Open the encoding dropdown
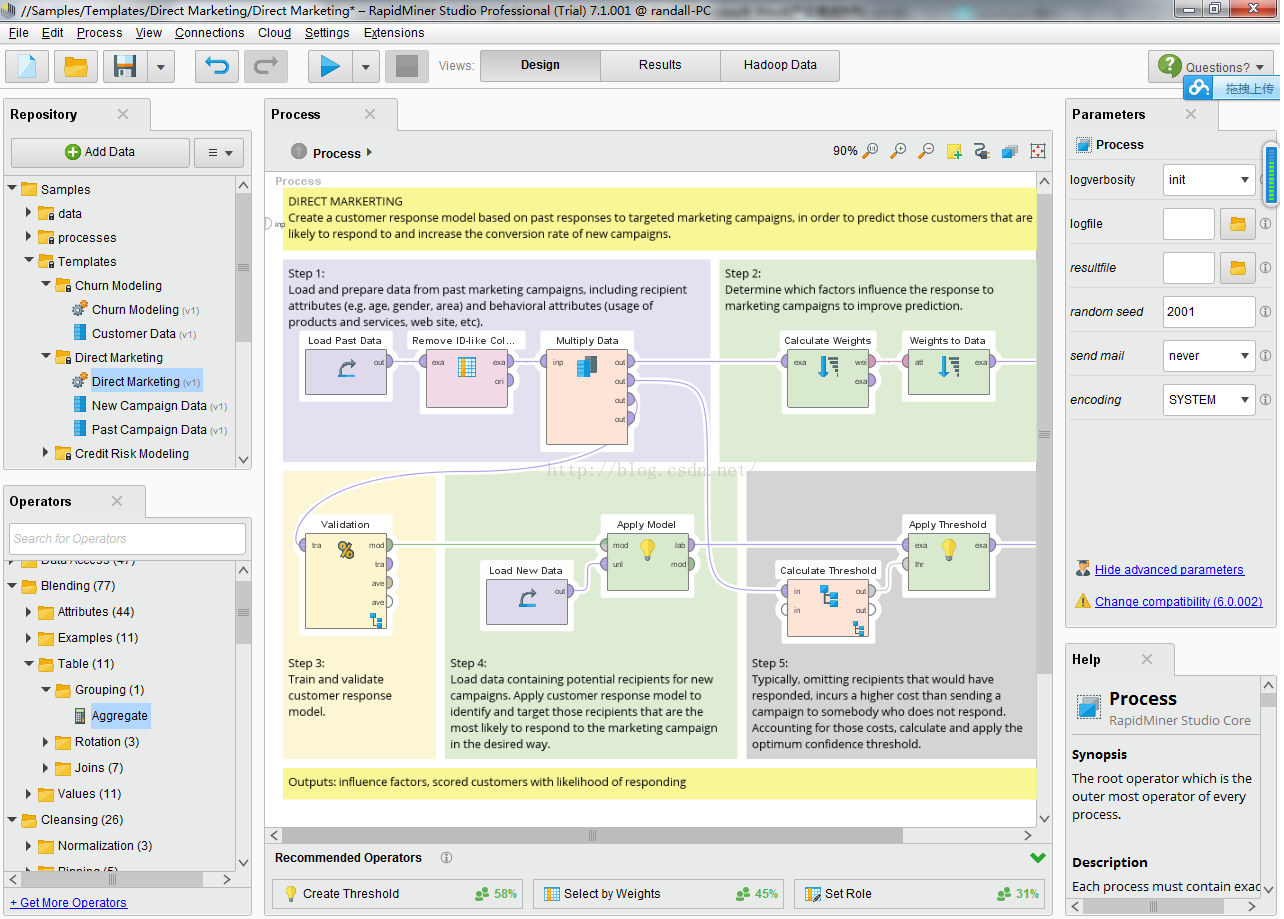Screen dimensions: 1284x919 coord(1209,400)
